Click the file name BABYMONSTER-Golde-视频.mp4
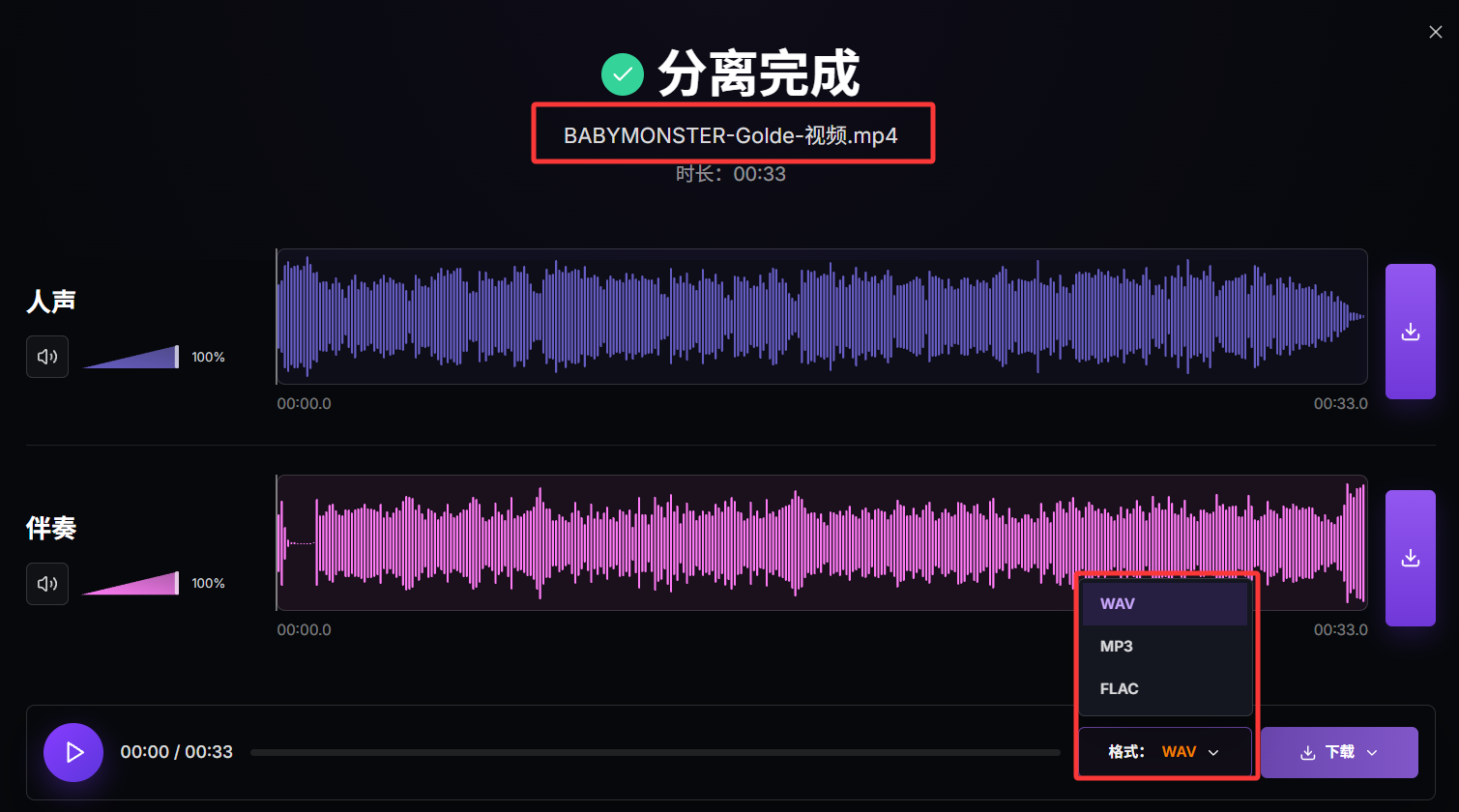The width and height of the screenshot is (1459, 812). point(731,135)
